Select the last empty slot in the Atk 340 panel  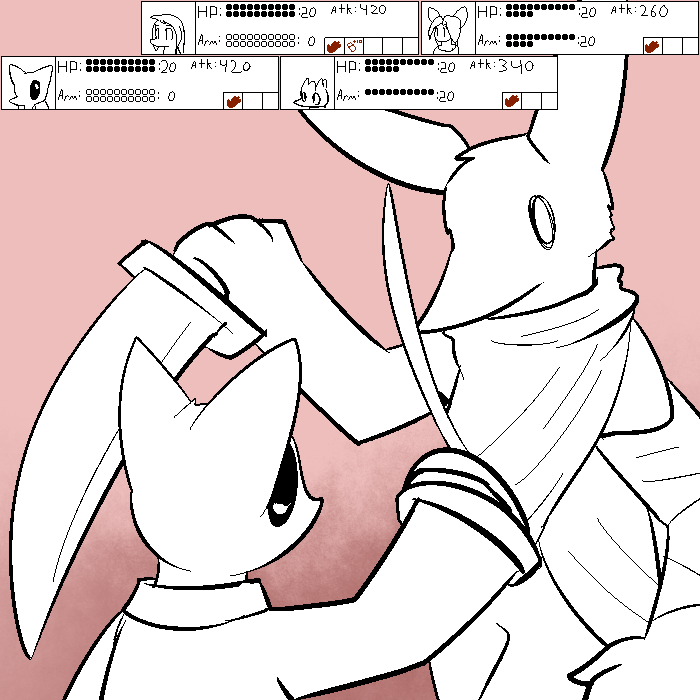pyautogui.click(x=547, y=100)
